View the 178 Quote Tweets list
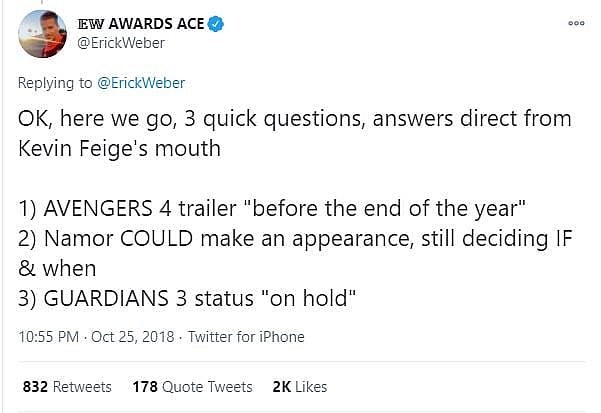This screenshot has height=413, width=601. 193,386
